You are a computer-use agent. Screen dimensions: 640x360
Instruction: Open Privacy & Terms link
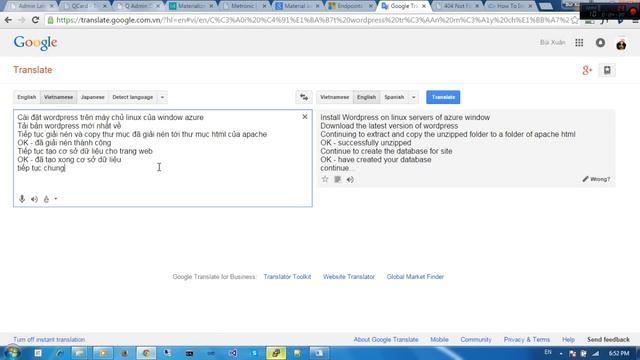tap(527, 340)
